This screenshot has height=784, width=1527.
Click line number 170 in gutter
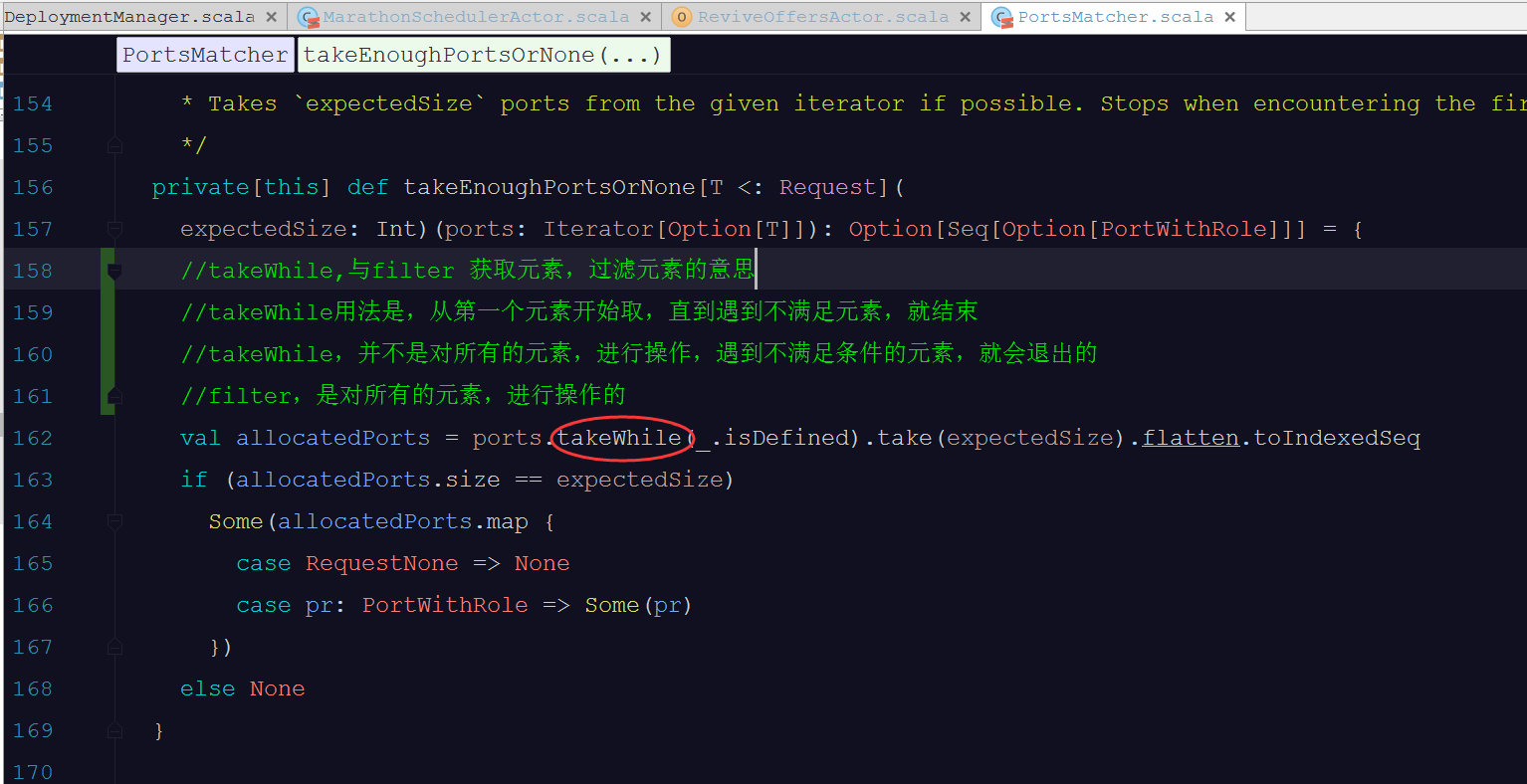(x=32, y=772)
